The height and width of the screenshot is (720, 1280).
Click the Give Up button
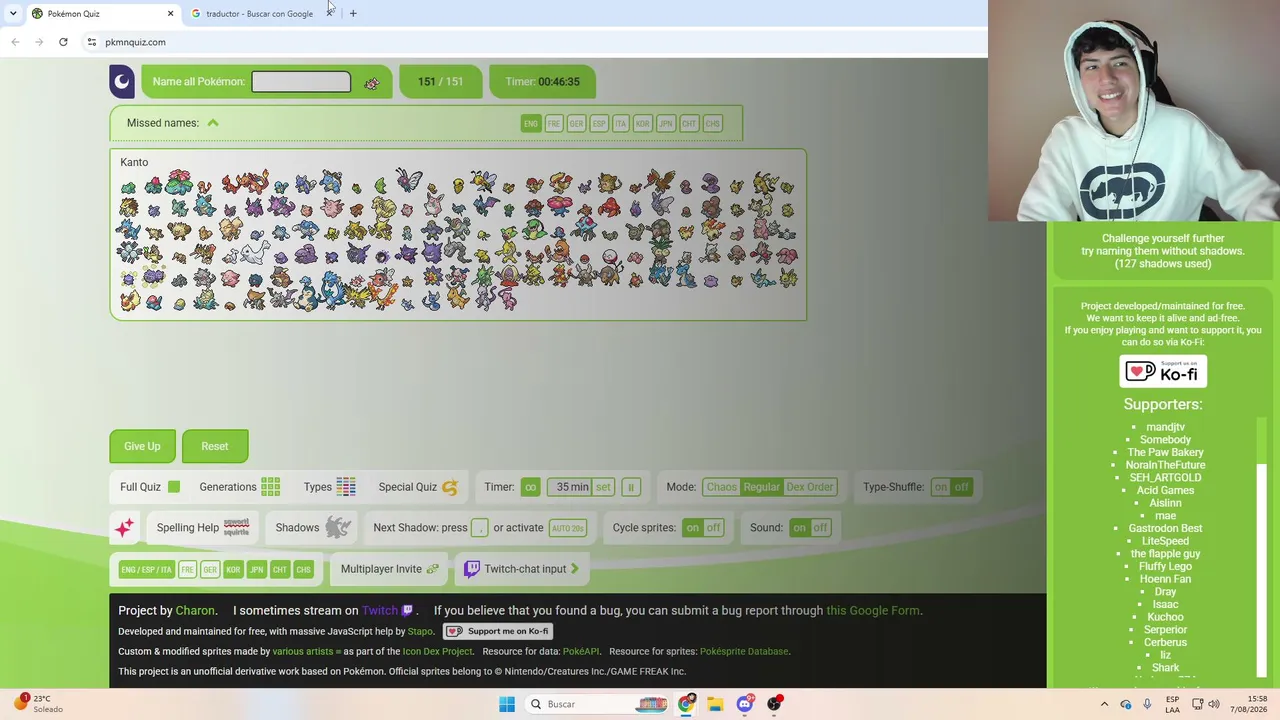(142, 447)
